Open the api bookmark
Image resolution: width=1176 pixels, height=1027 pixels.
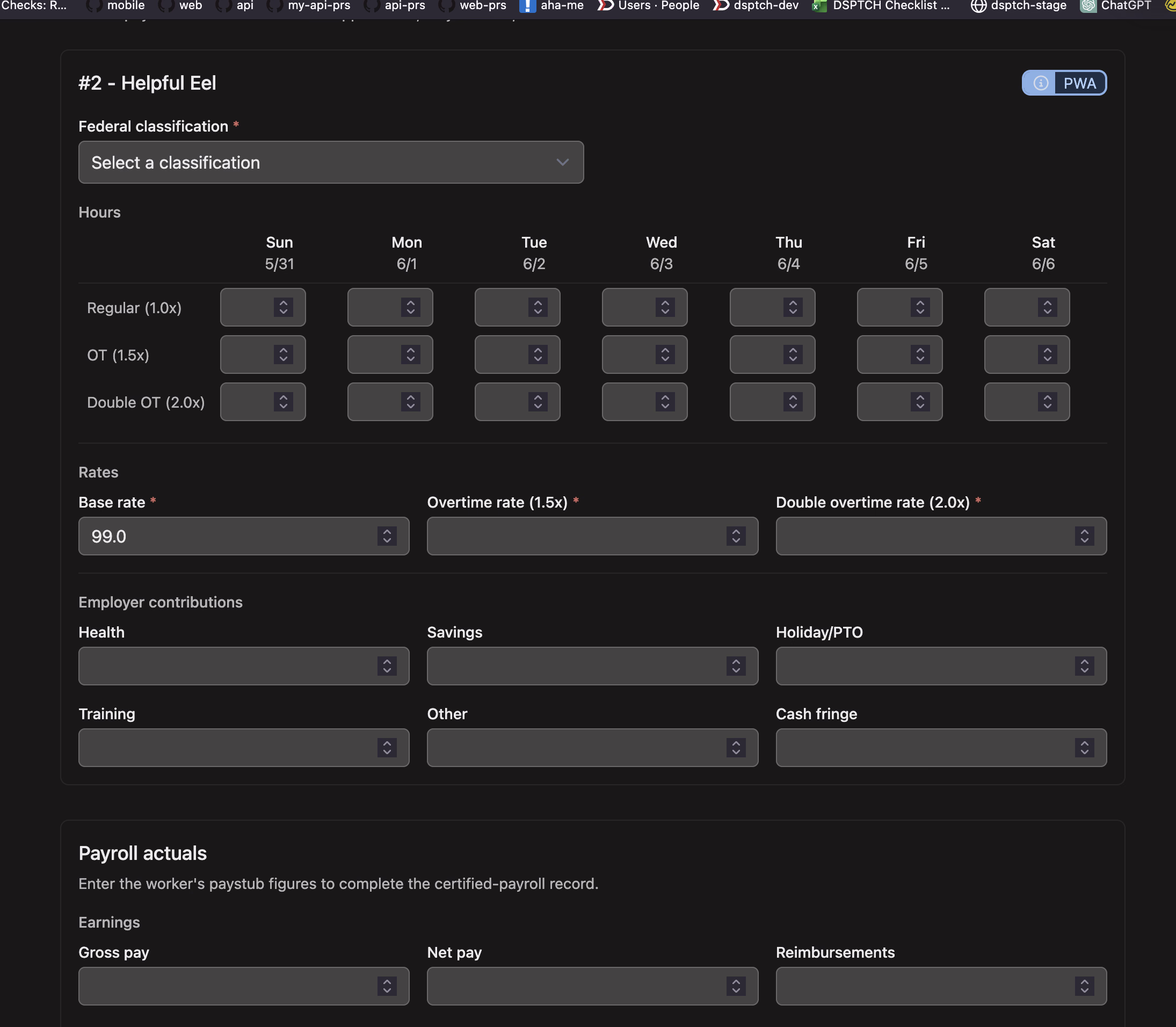(x=235, y=6)
